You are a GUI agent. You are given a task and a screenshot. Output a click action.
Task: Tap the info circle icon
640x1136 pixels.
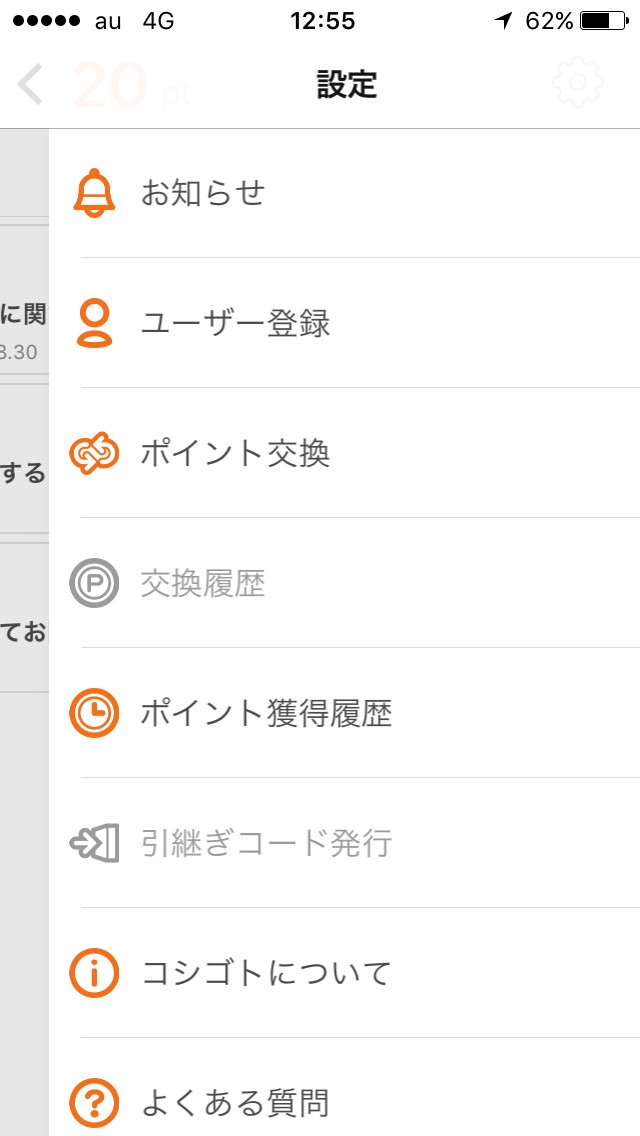click(x=95, y=973)
